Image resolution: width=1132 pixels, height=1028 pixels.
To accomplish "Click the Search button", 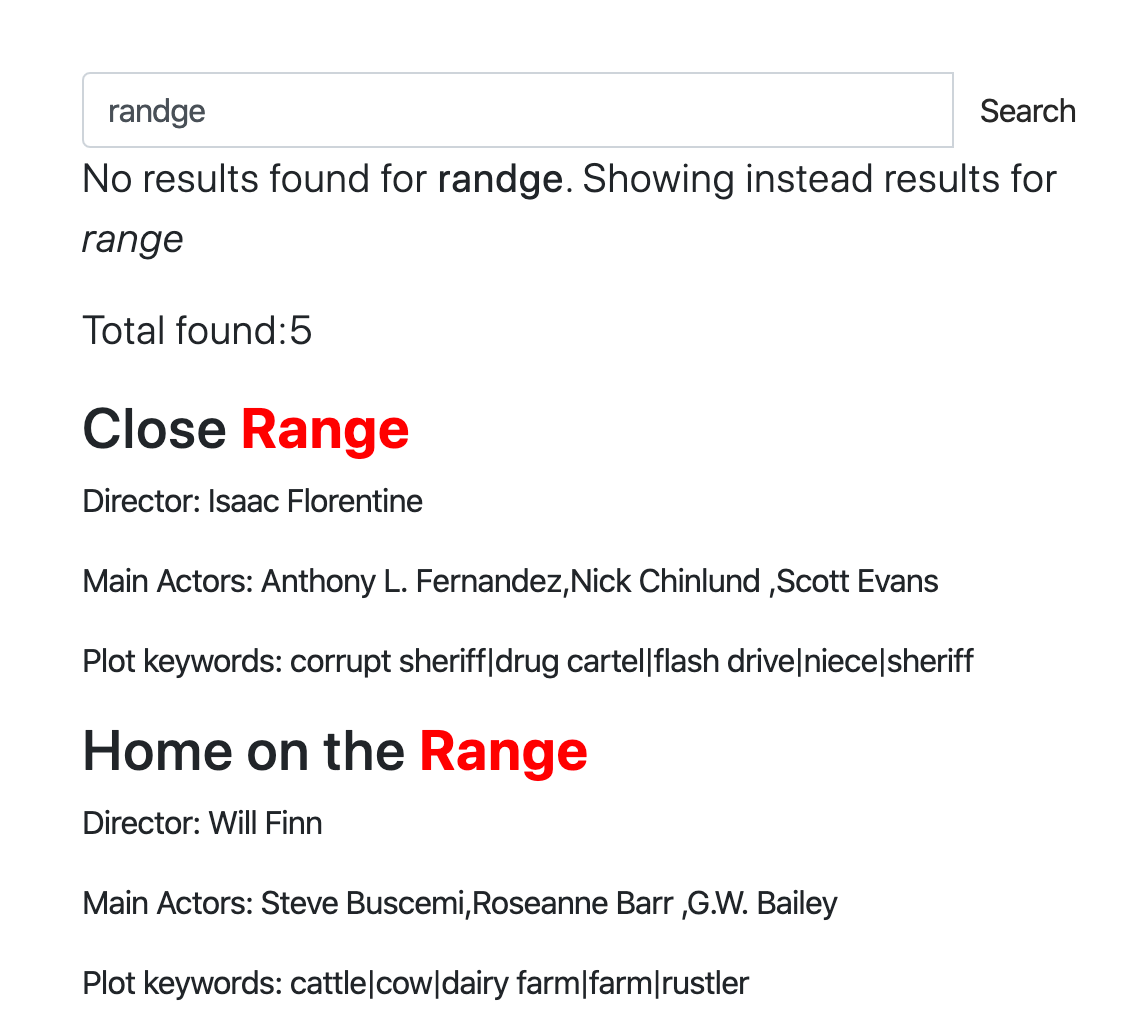I will click(x=1027, y=111).
